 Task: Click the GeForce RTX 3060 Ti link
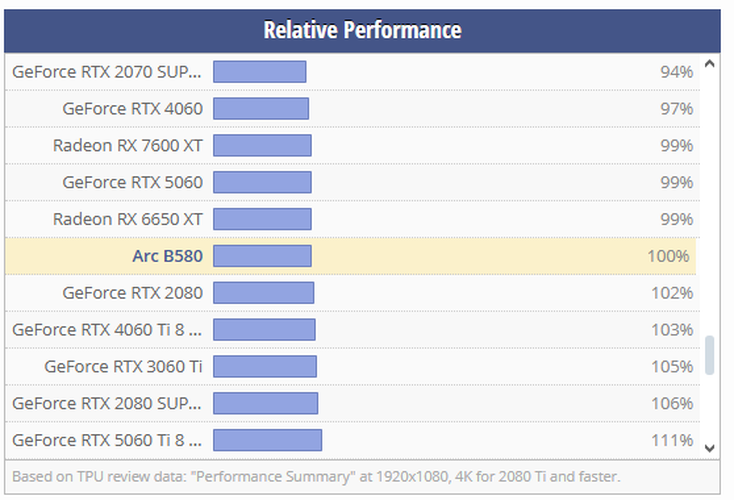pos(123,367)
